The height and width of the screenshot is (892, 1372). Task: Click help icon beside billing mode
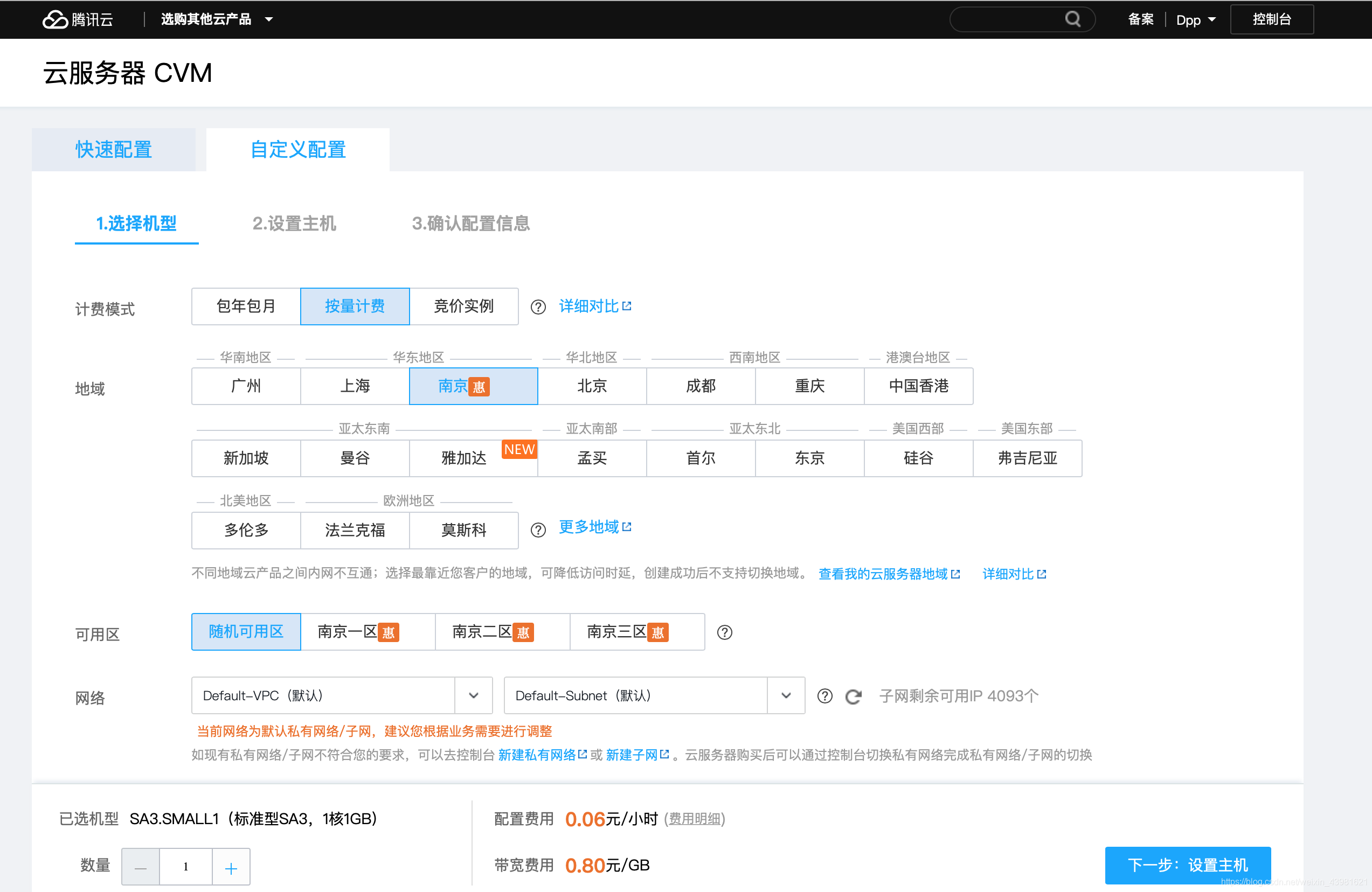click(538, 307)
